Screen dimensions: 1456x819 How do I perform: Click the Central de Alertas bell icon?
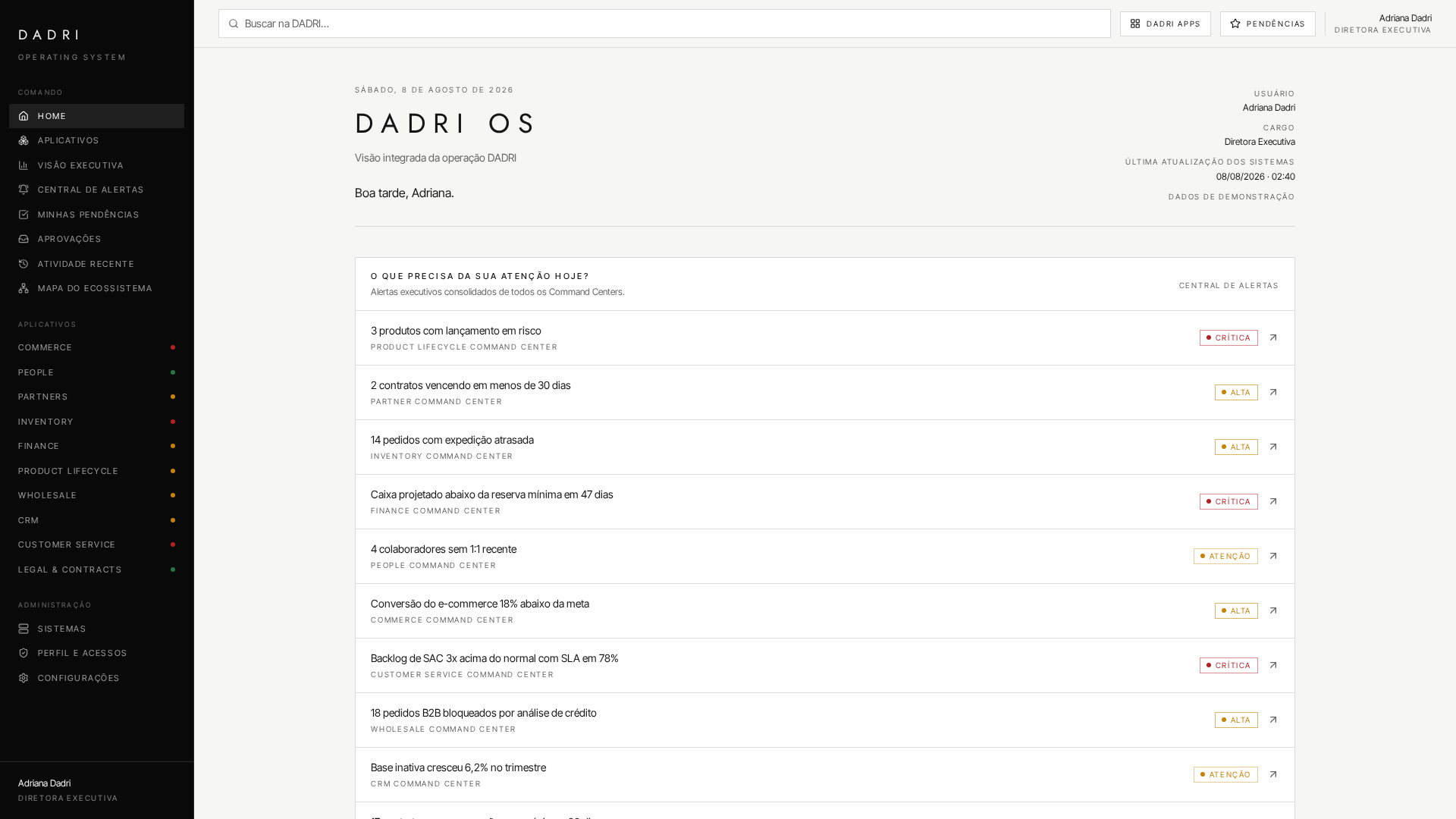click(x=24, y=190)
